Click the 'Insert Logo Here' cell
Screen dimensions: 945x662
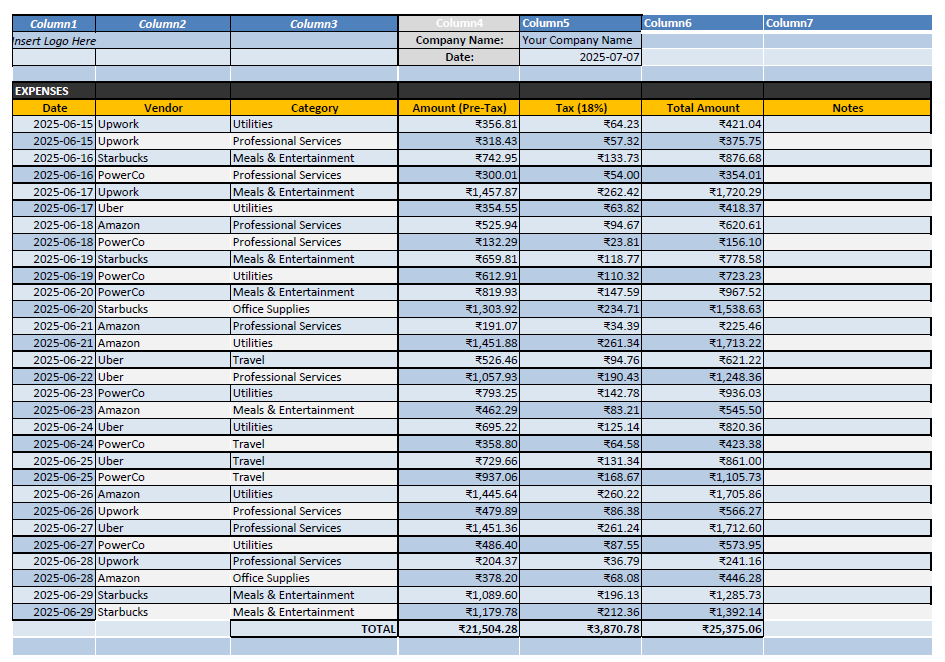(x=54, y=41)
